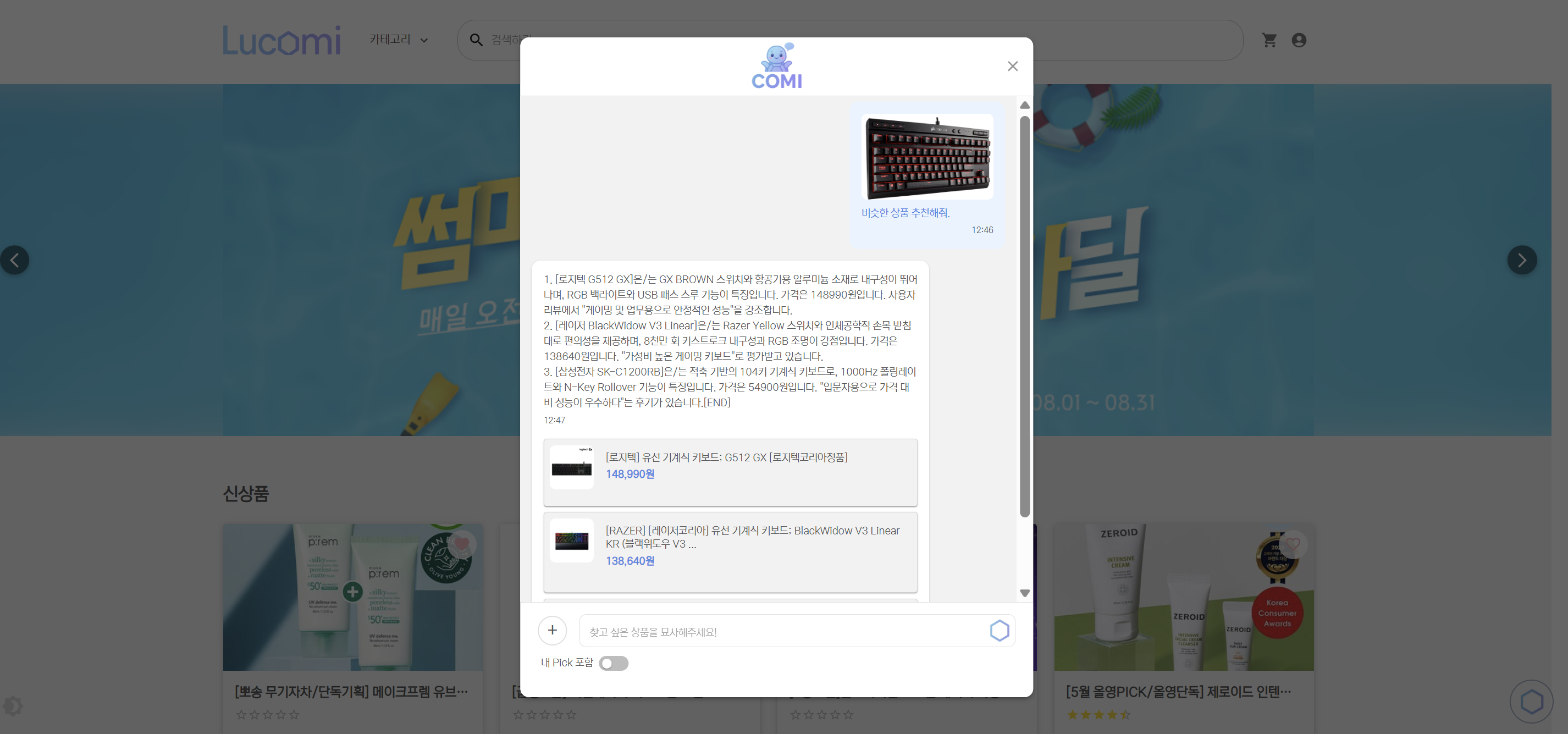The image size is (1568, 734).
Task: Click the hexagon send icon in chat input
Action: (x=999, y=631)
